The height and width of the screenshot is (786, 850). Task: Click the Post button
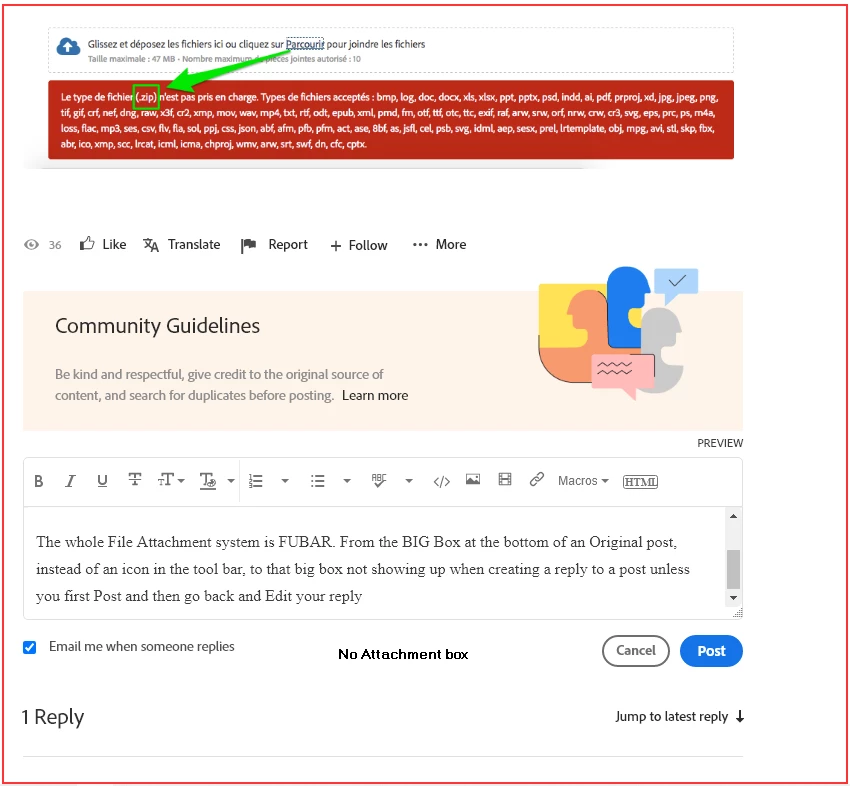(x=711, y=651)
